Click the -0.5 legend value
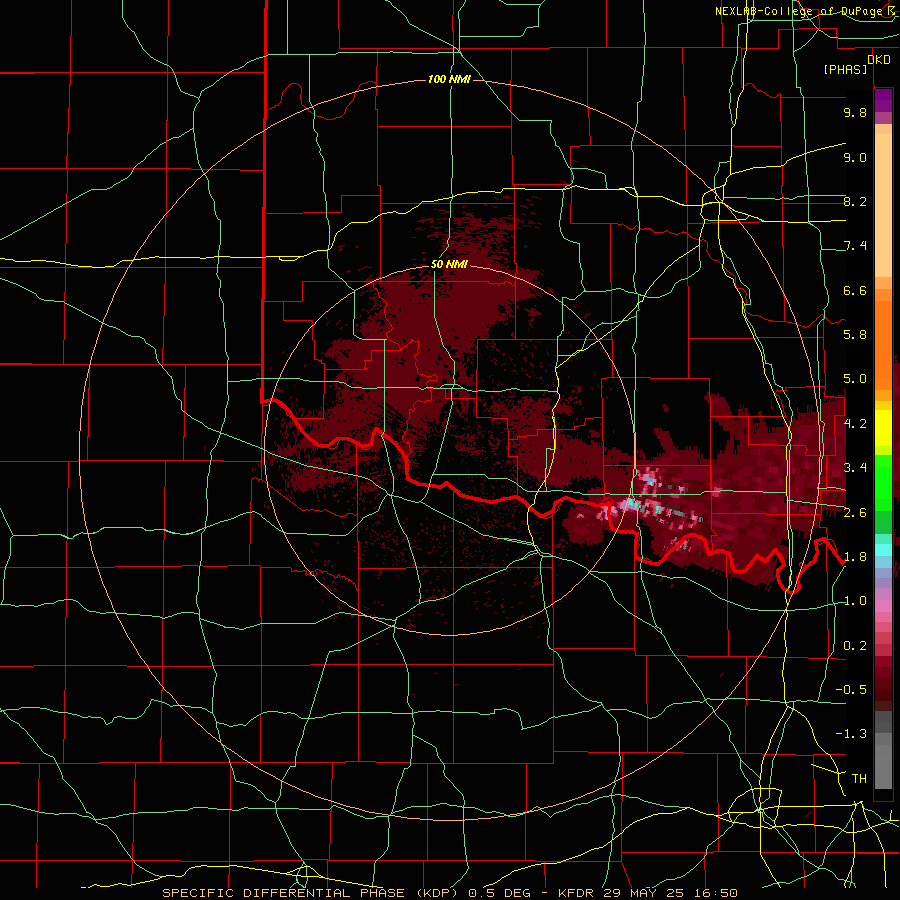This screenshot has height=900, width=900. tap(851, 690)
